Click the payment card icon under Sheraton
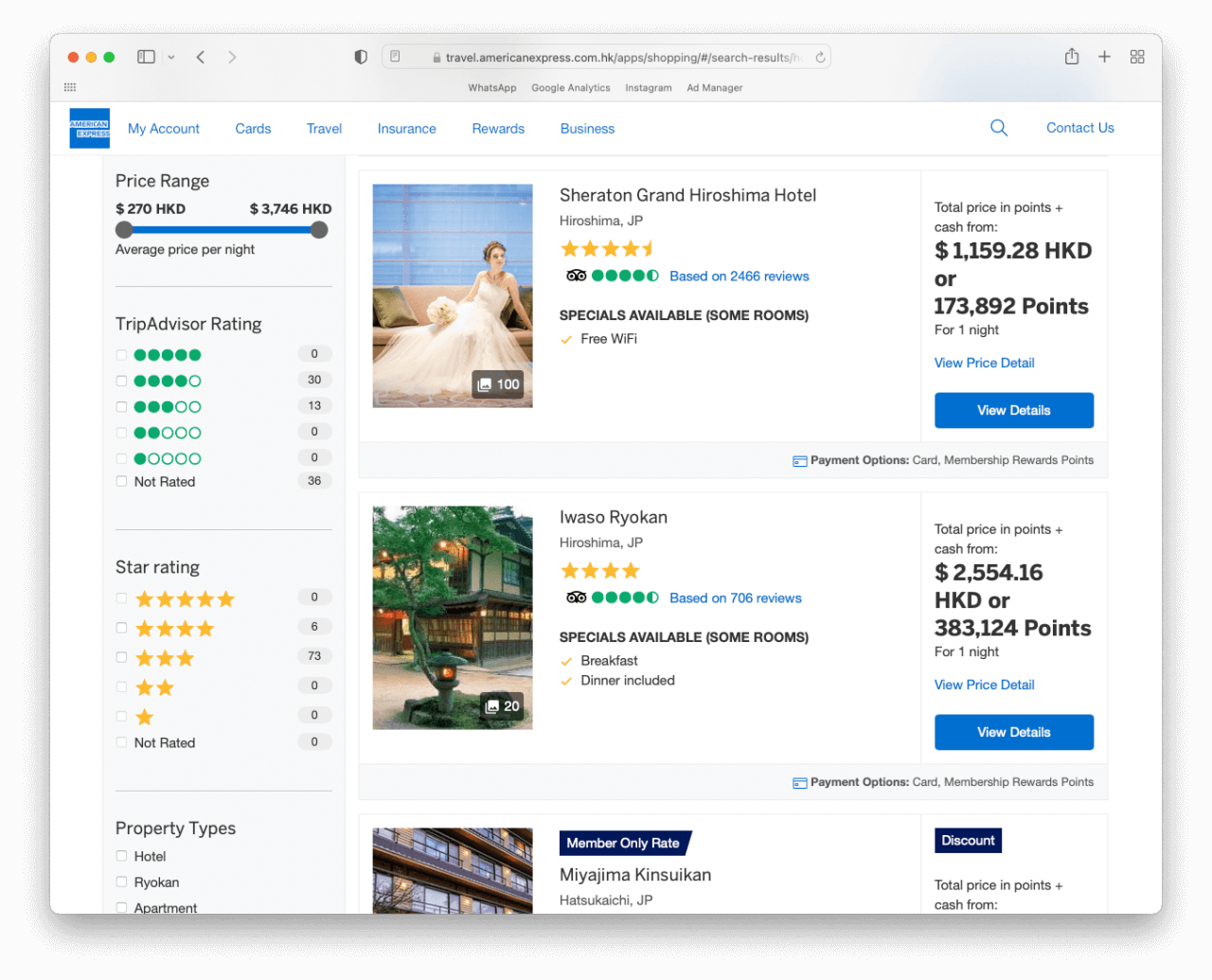The height and width of the screenshot is (980, 1212). (x=800, y=461)
